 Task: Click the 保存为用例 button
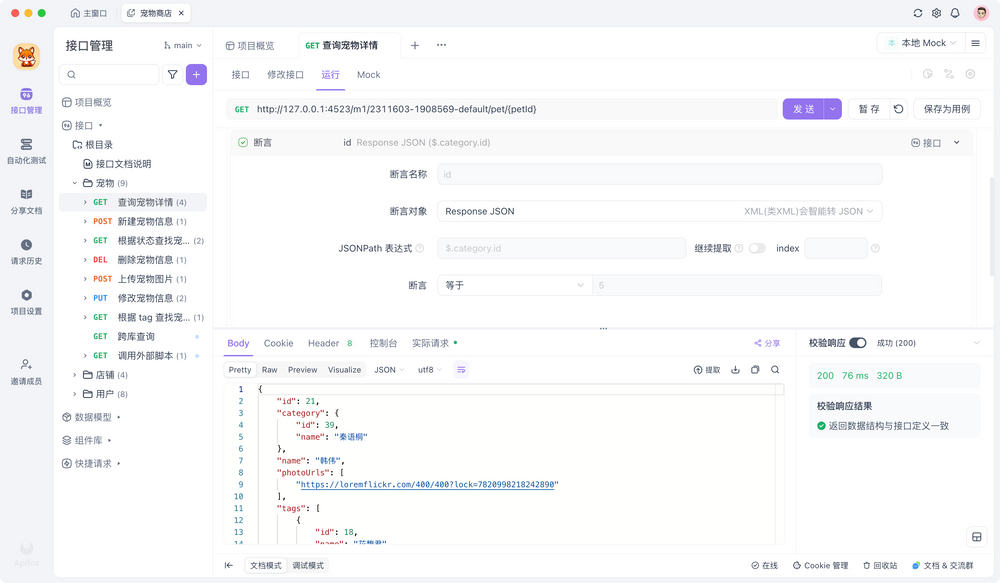tap(946, 109)
